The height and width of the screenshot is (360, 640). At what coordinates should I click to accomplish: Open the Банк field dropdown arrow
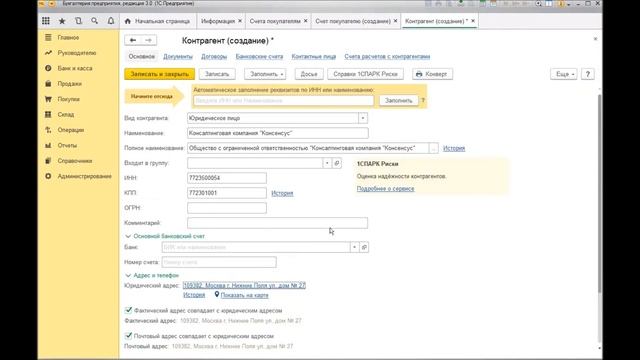[x=354, y=247]
